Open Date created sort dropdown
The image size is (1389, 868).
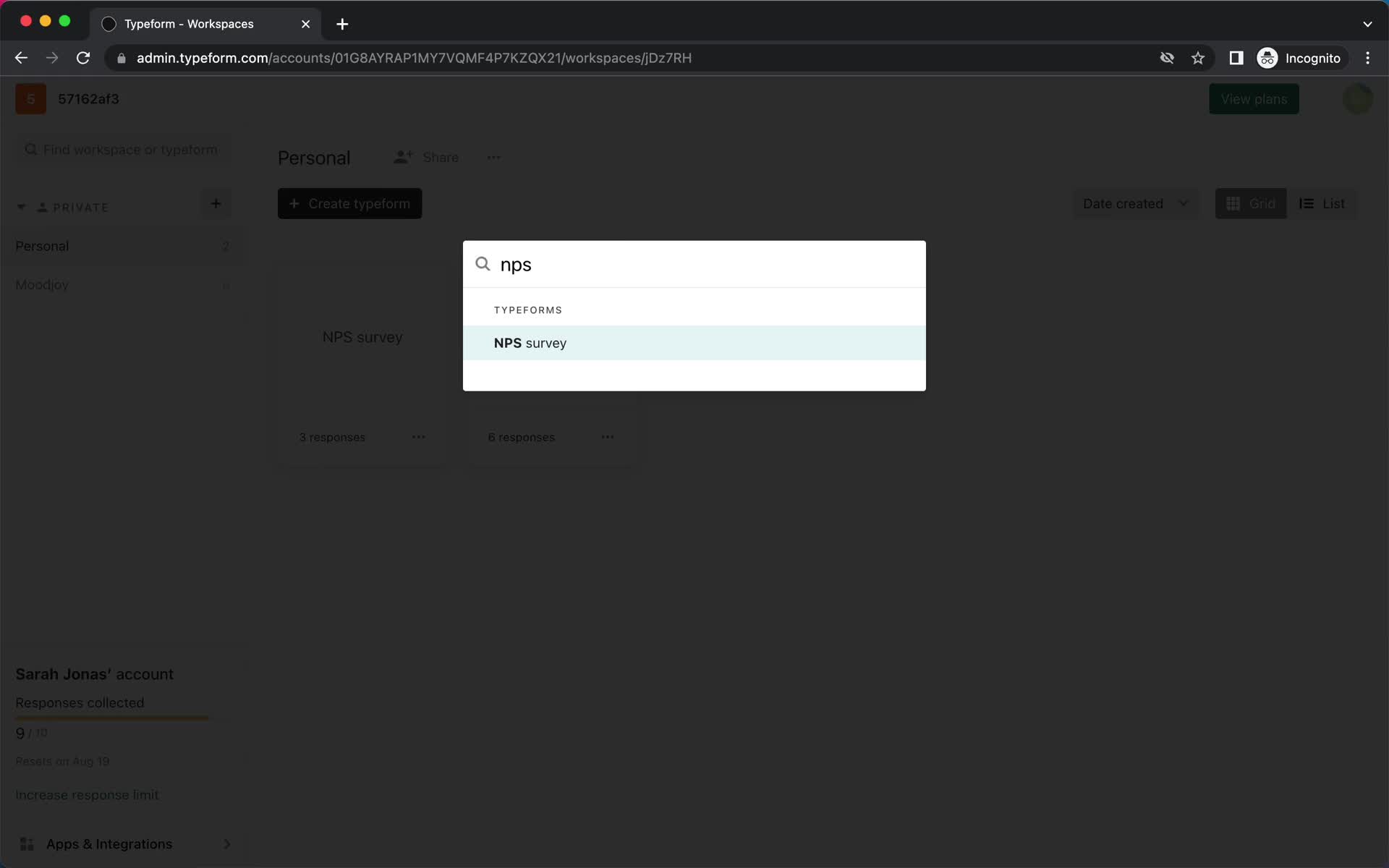click(1134, 203)
